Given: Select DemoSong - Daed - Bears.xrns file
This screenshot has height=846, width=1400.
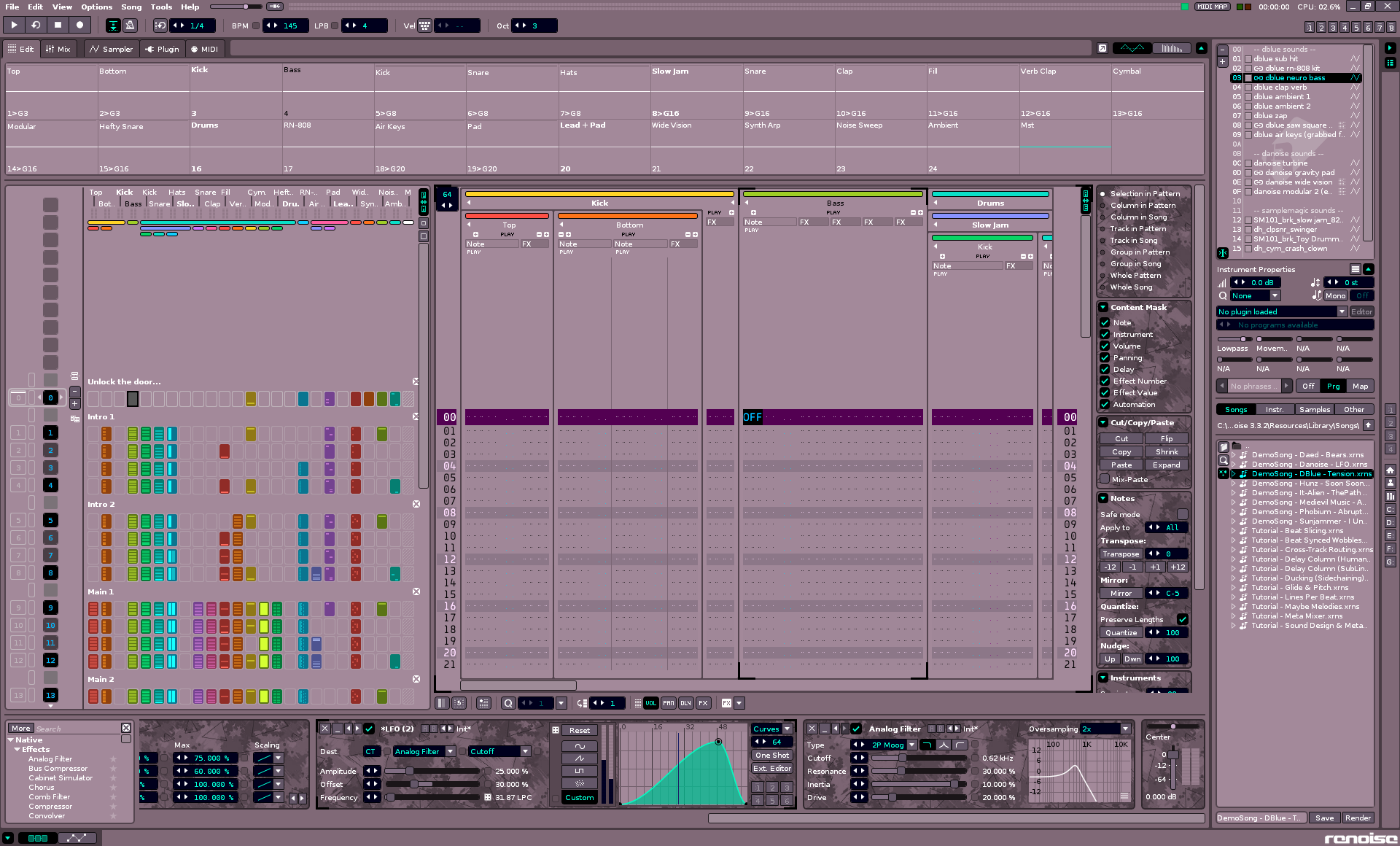Looking at the screenshot, I should 1307,454.
